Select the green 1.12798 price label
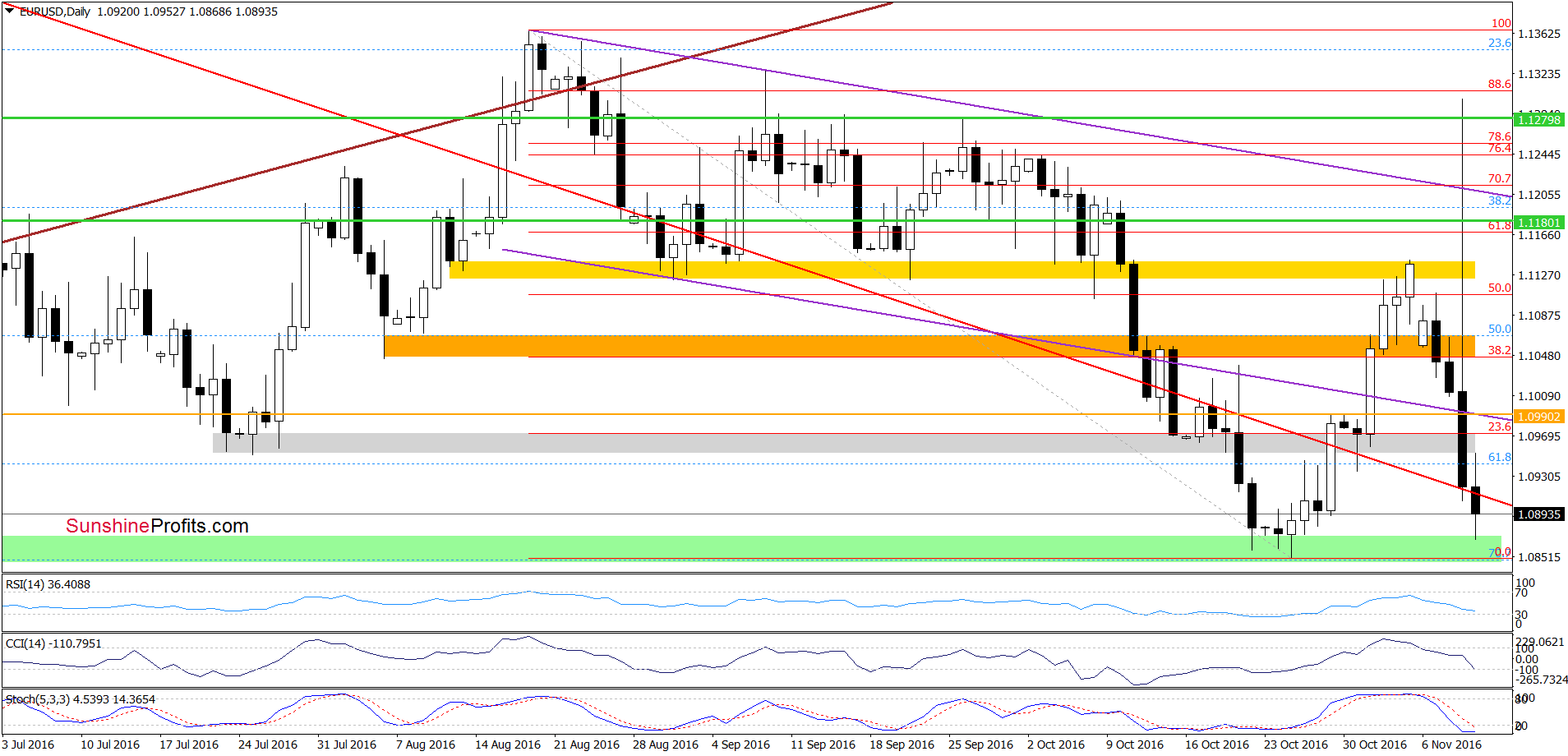The image size is (1568, 756). pyautogui.click(x=1539, y=120)
